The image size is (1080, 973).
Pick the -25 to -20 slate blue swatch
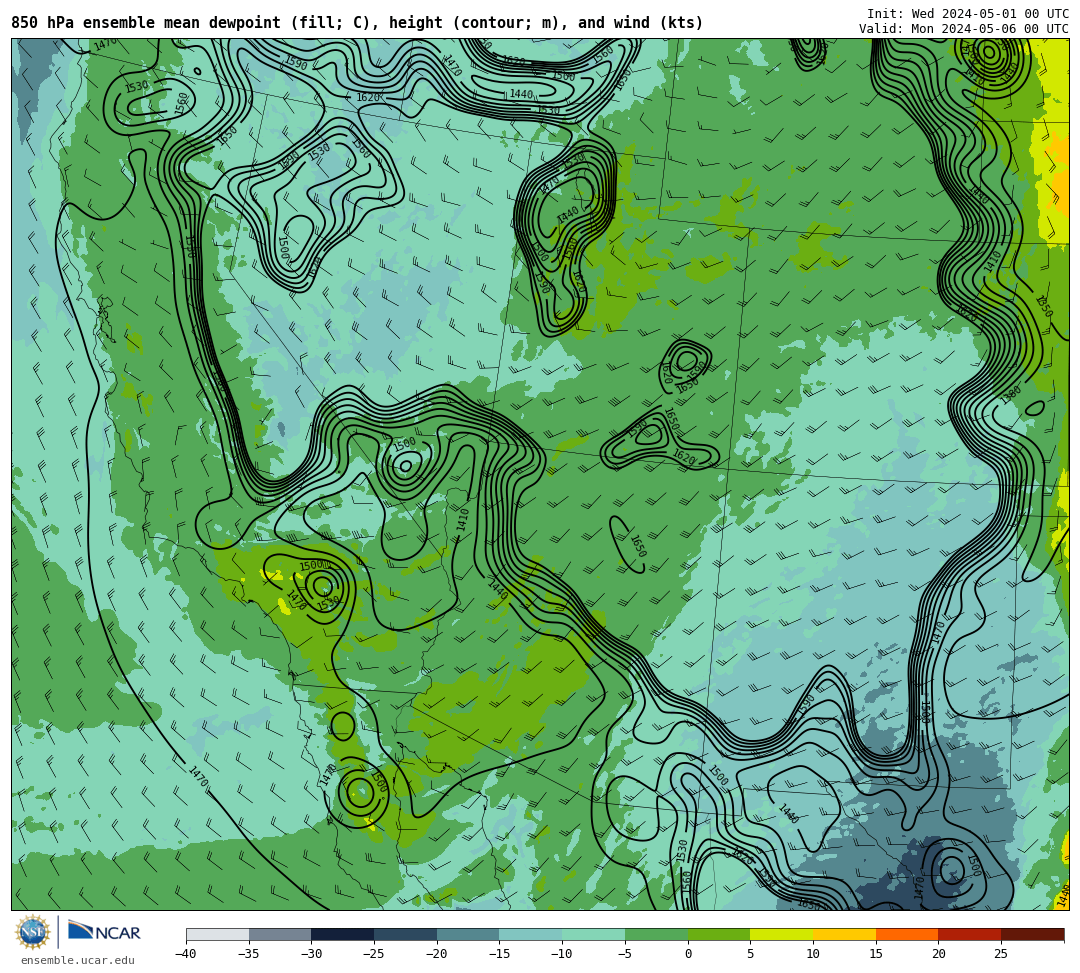pyautogui.click(x=406, y=934)
